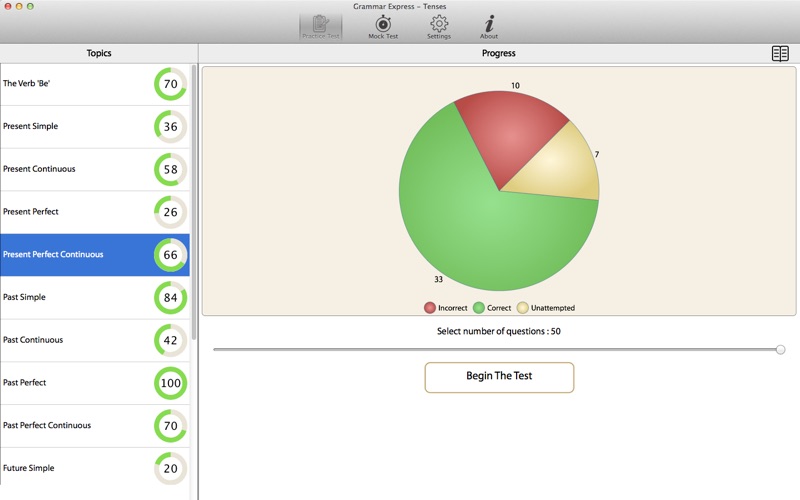Screen dimensions: 800x500
Task: Click the number of questions slider handle
Action: 780,349
